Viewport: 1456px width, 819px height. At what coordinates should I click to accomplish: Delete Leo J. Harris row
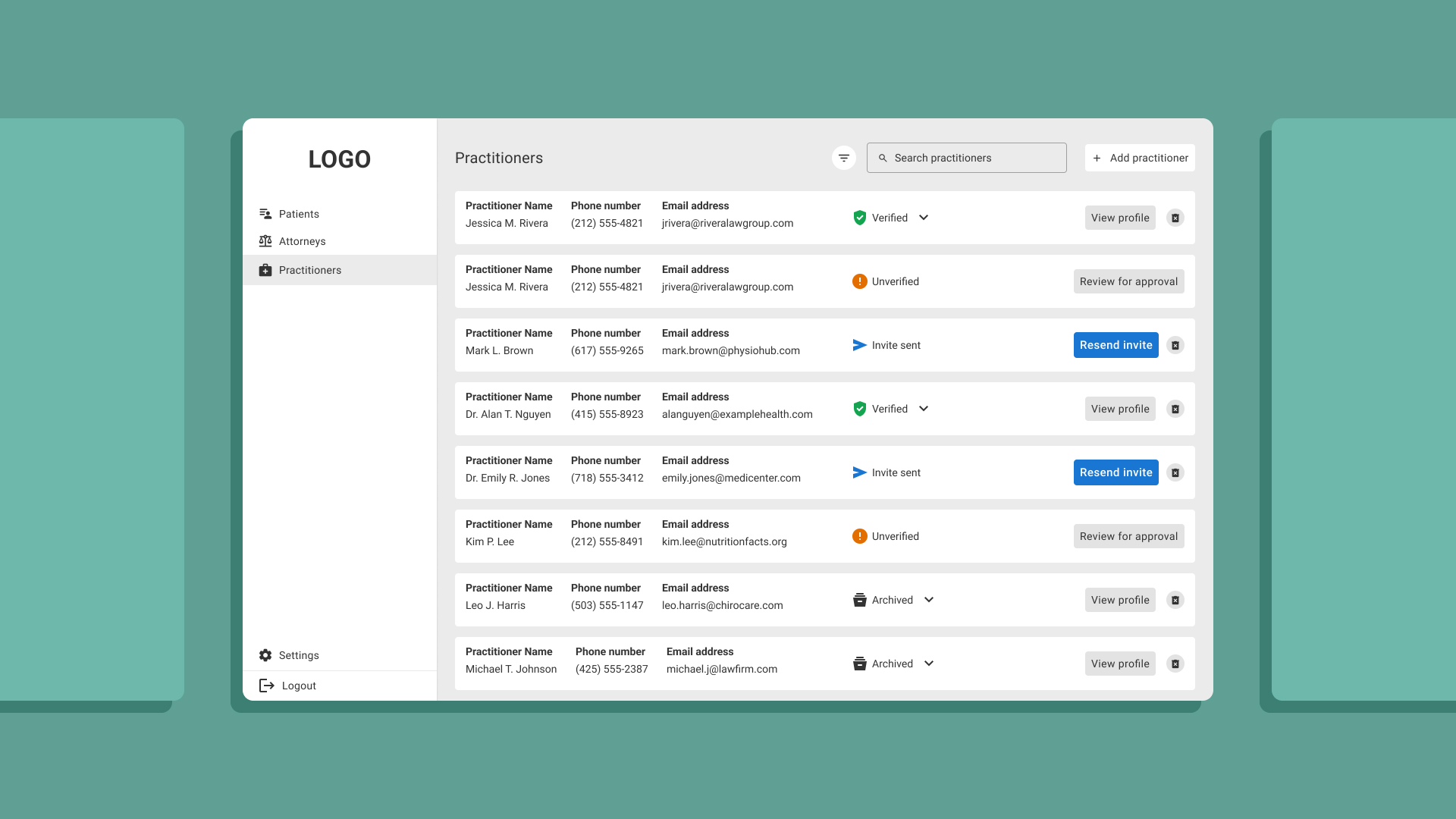pos(1175,600)
